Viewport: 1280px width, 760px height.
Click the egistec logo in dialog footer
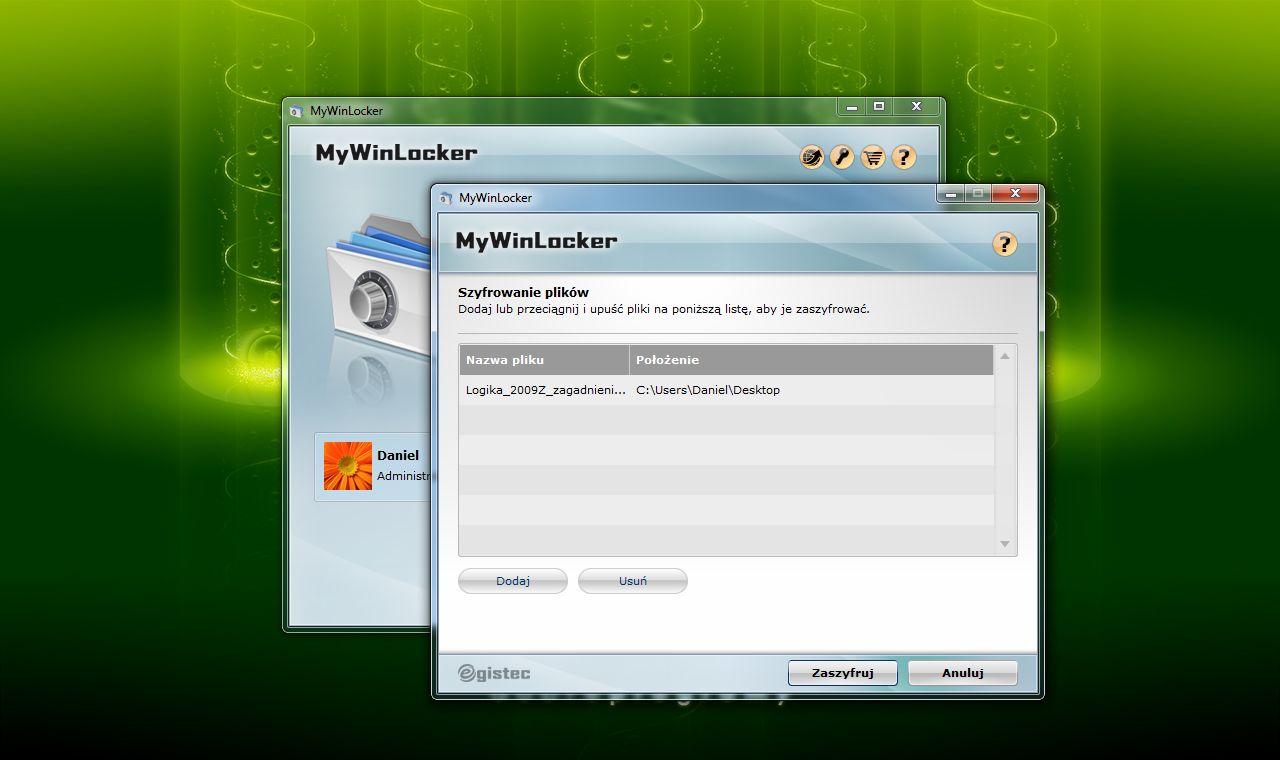494,674
